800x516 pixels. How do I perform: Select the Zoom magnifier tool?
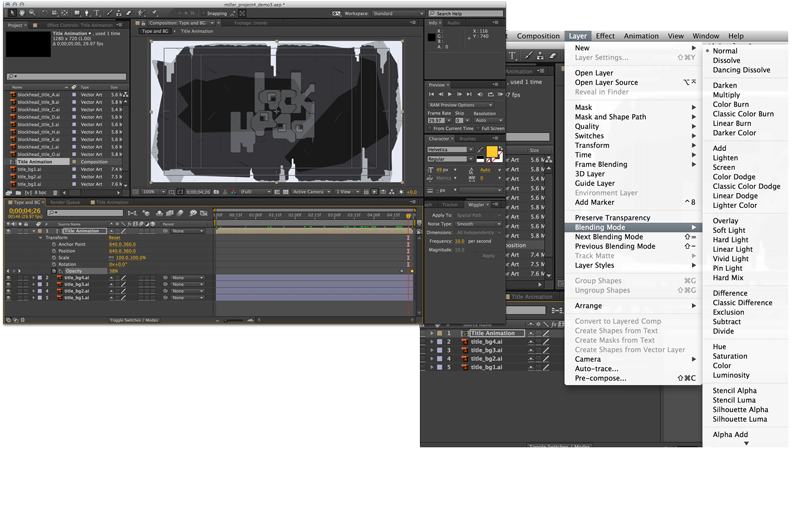(32, 13)
